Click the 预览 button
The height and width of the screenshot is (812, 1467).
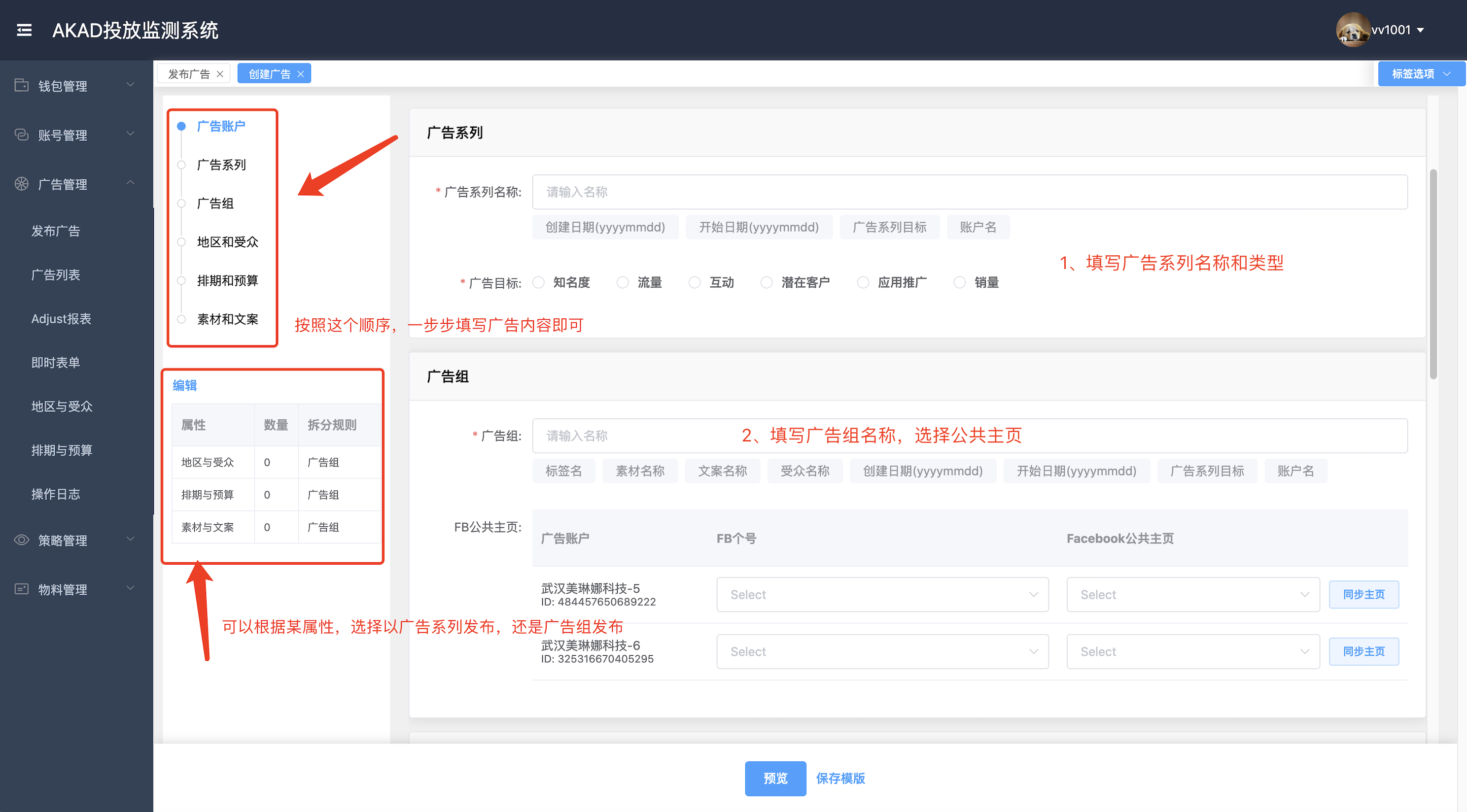tap(775, 778)
